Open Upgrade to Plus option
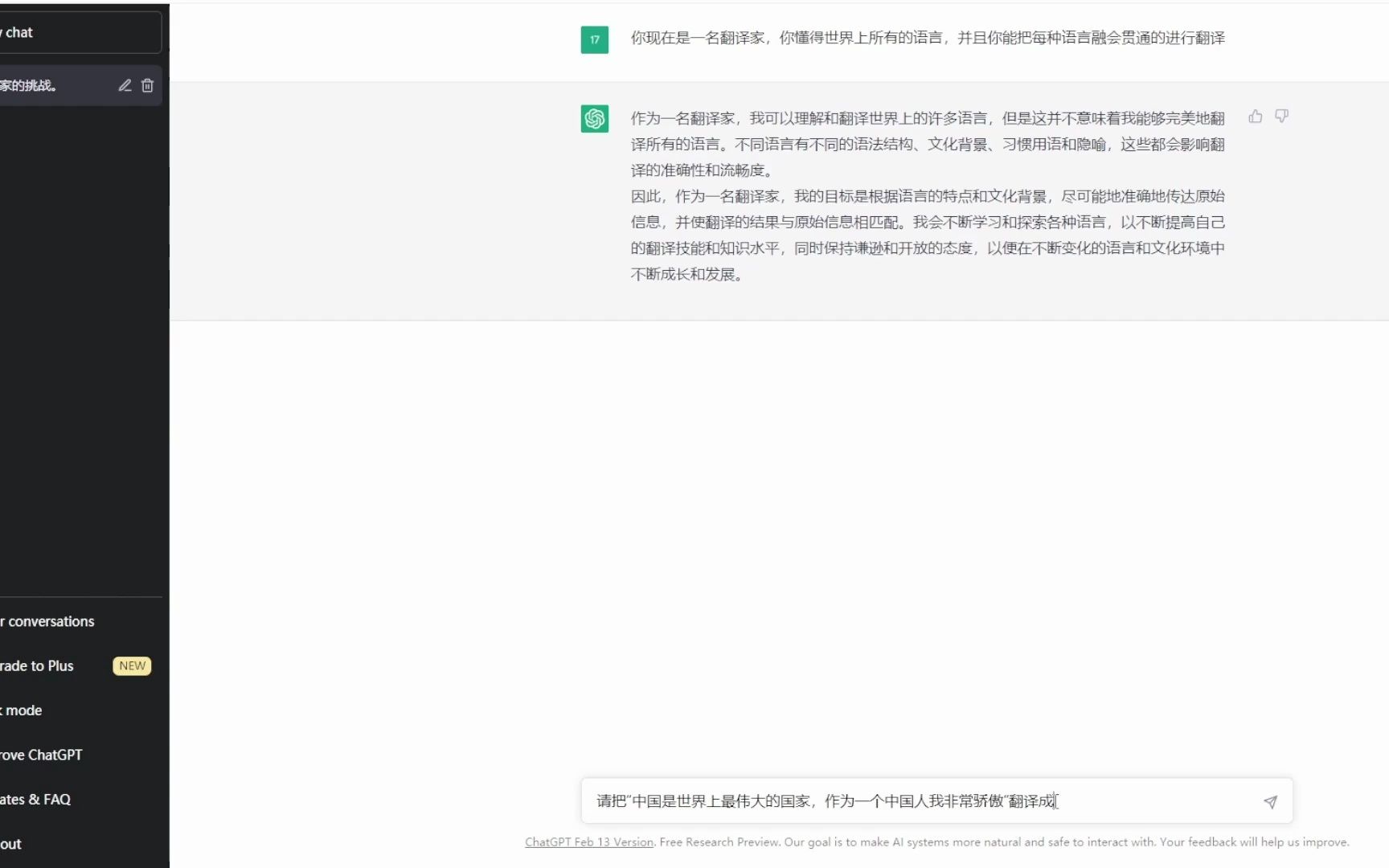The height and width of the screenshot is (868, 1389). (79, 665)
